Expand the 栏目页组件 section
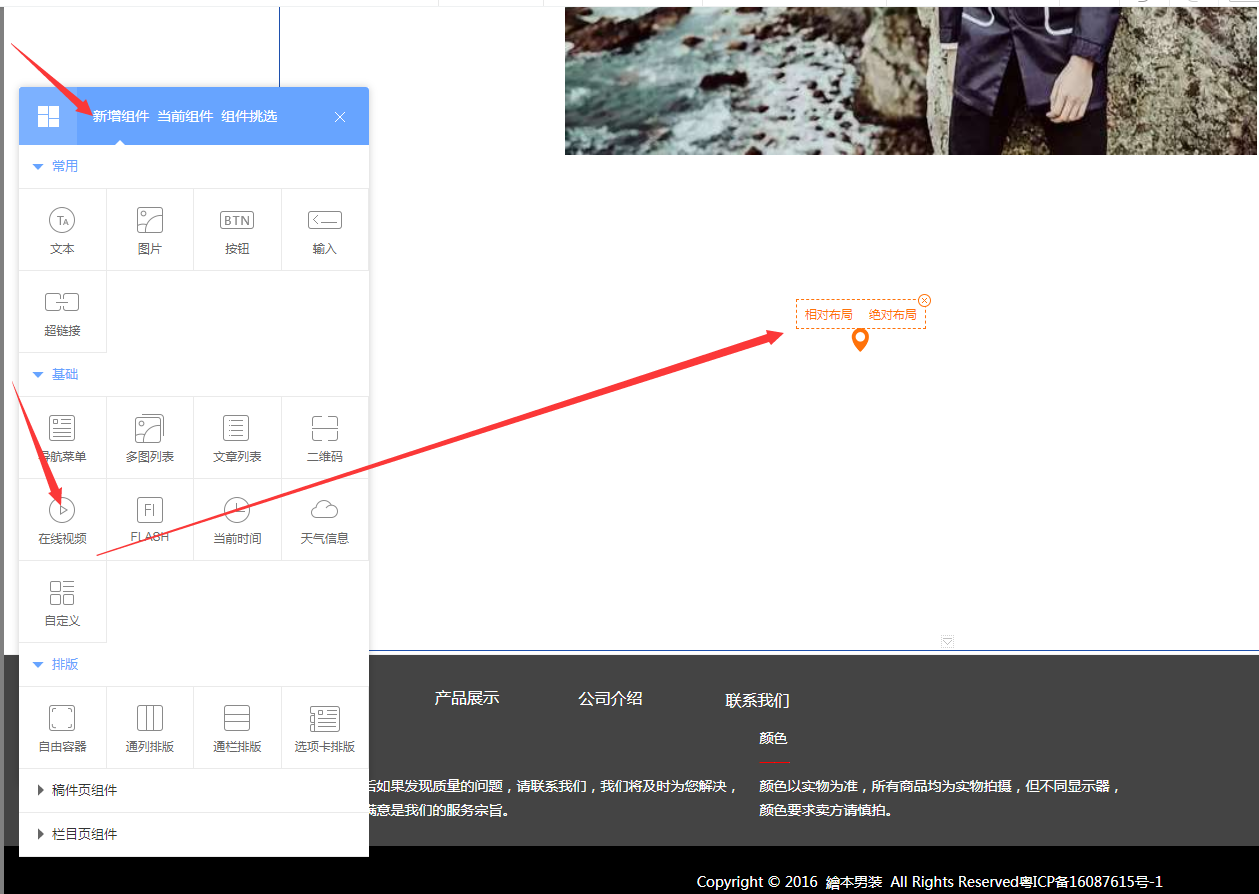 tap(84, 834)
